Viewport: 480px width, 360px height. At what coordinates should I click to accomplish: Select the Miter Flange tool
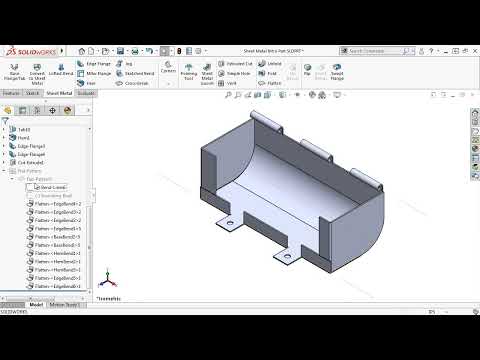94,73
